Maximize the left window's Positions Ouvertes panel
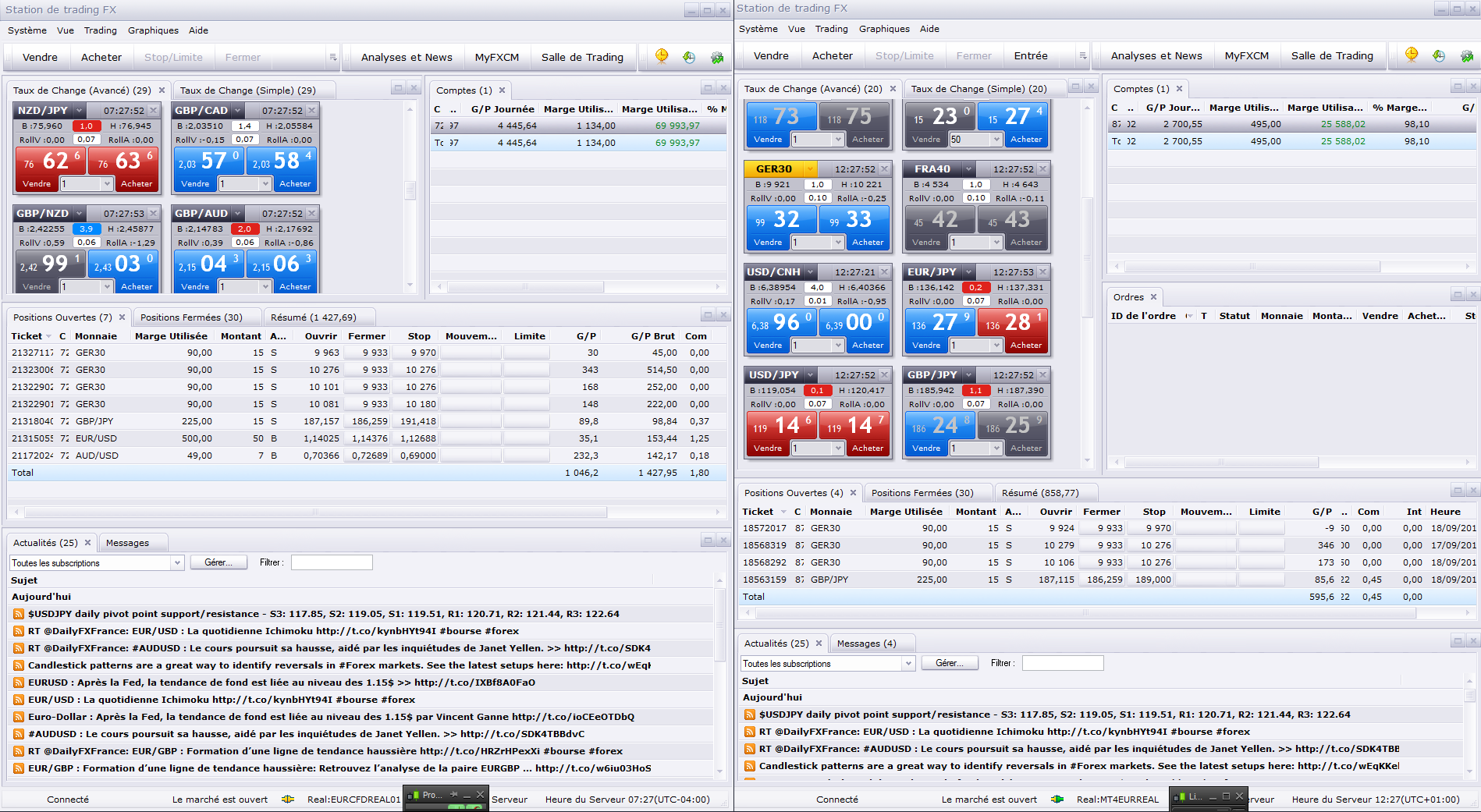1481x812 pixels. [x=708, y=315]
